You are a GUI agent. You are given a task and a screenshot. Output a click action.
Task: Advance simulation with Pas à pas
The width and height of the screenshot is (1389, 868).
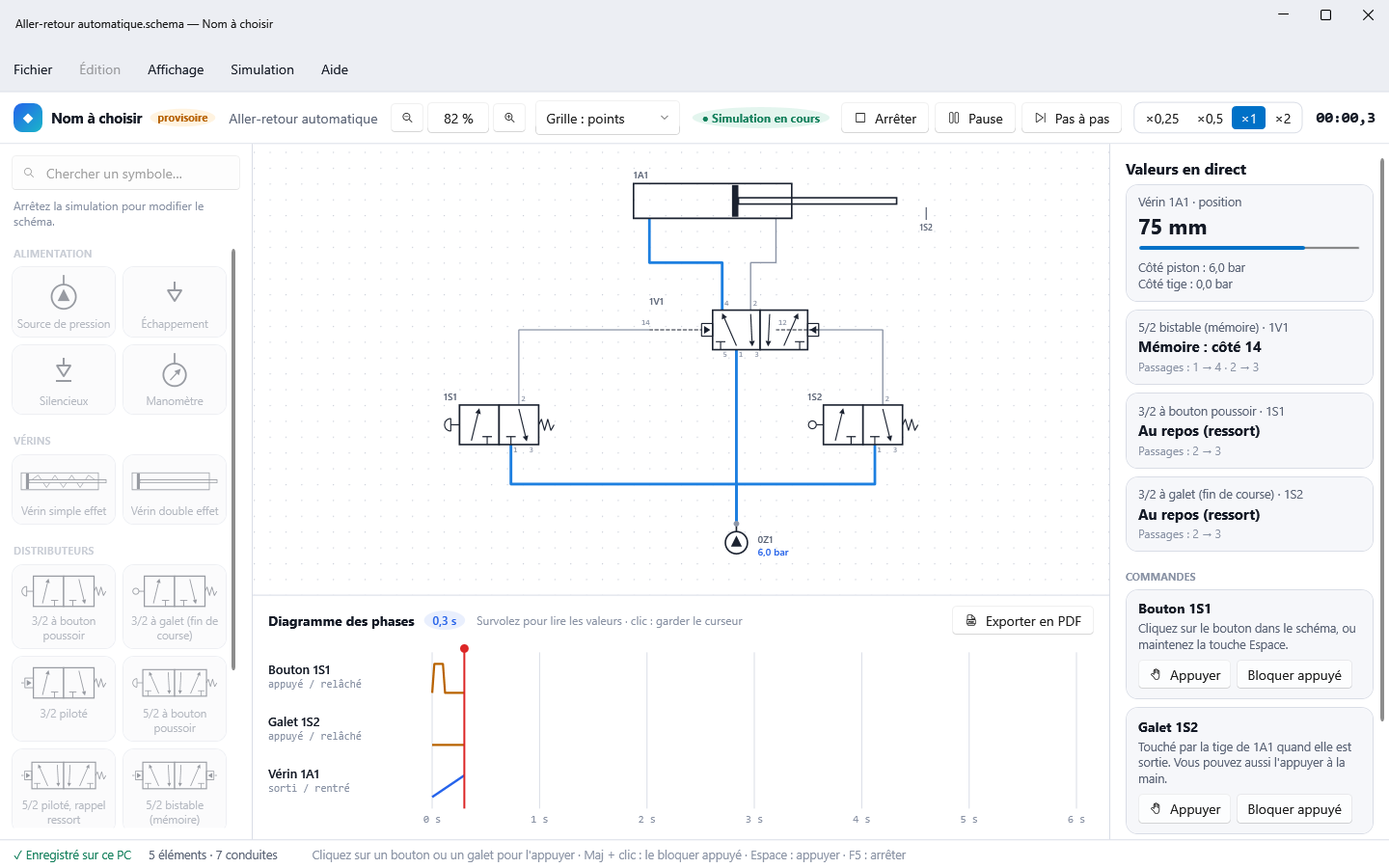click(x=1072, y=119)
